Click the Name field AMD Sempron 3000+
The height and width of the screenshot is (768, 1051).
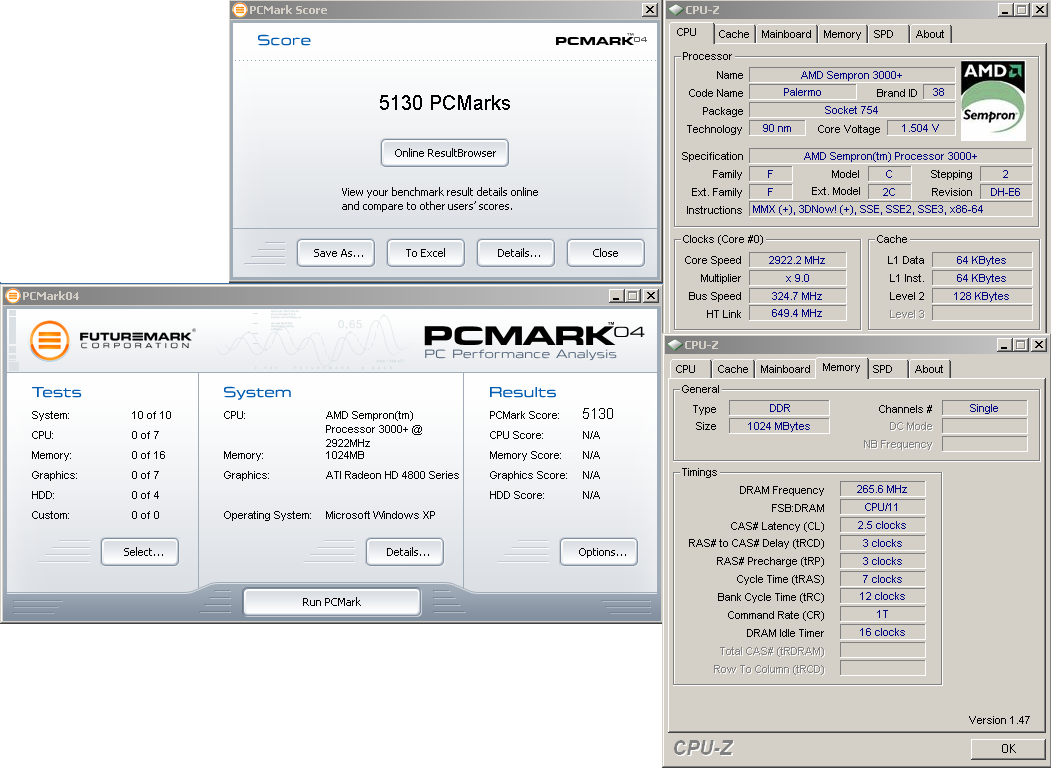[852, 75]
